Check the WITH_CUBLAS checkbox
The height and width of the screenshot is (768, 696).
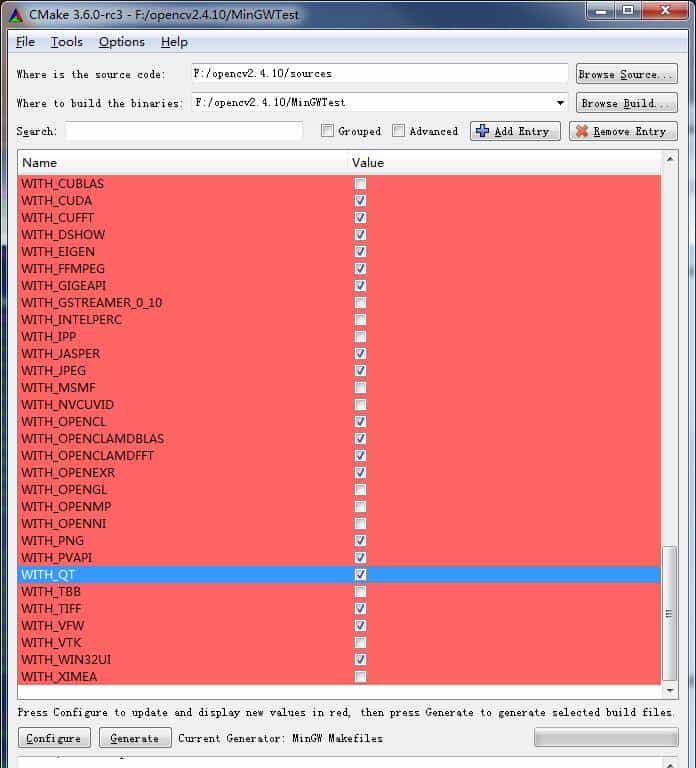coord(360,184)
